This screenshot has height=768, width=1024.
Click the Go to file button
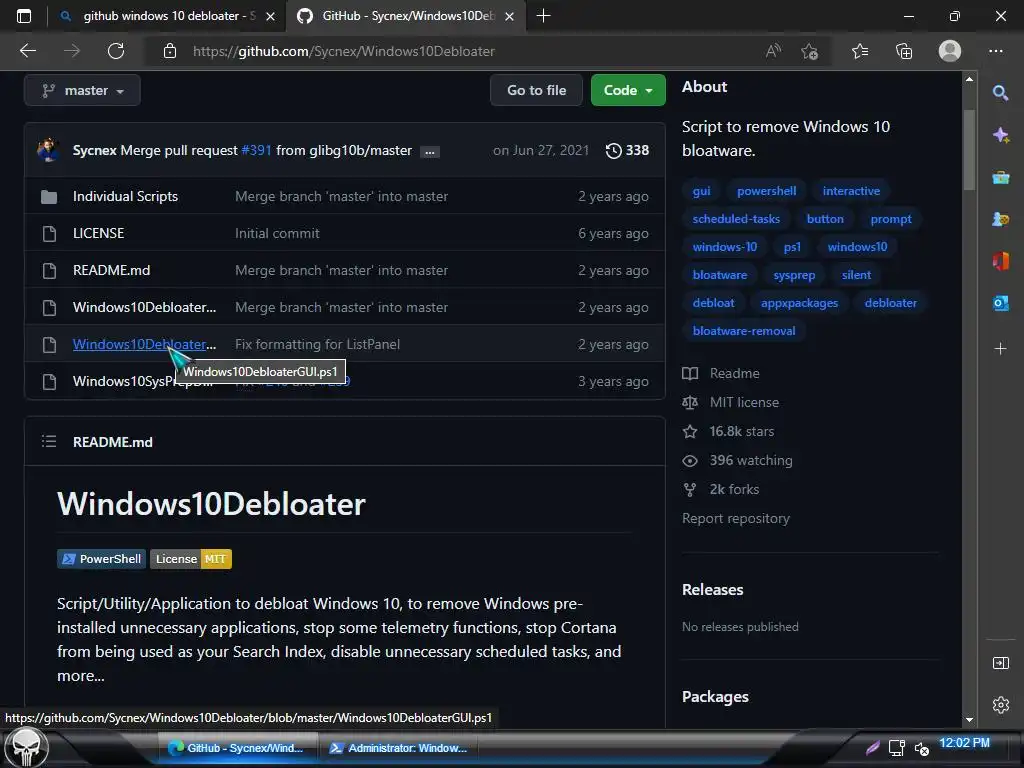(536, 90)
